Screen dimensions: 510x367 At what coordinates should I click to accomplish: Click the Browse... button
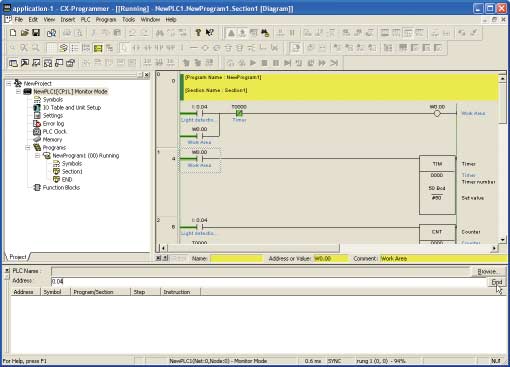pos(488,271)
